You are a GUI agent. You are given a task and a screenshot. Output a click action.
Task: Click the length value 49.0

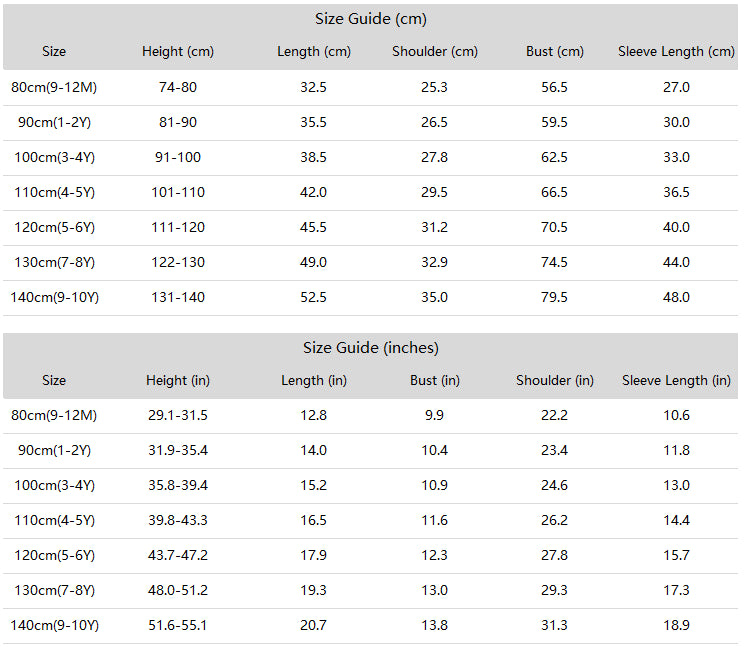point(313,262)
